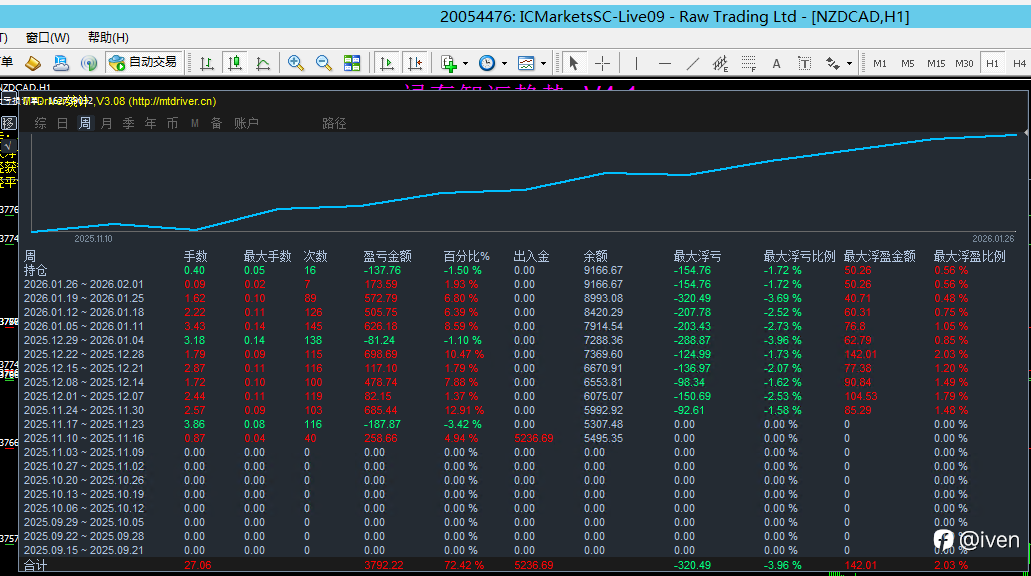Click the 2026.01.19 ~ 2026.01.25 week row
The image size is (1031, 576).
(84, 298)
